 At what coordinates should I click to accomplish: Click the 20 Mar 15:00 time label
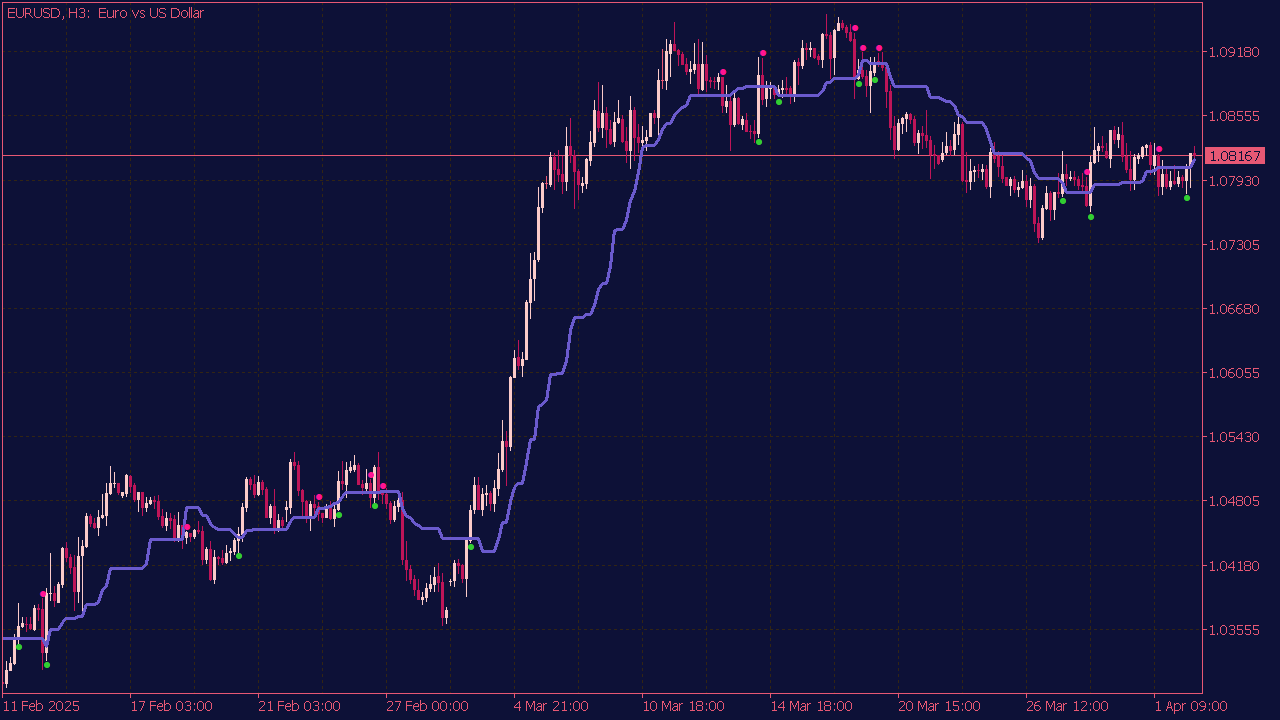coord(940,706)
